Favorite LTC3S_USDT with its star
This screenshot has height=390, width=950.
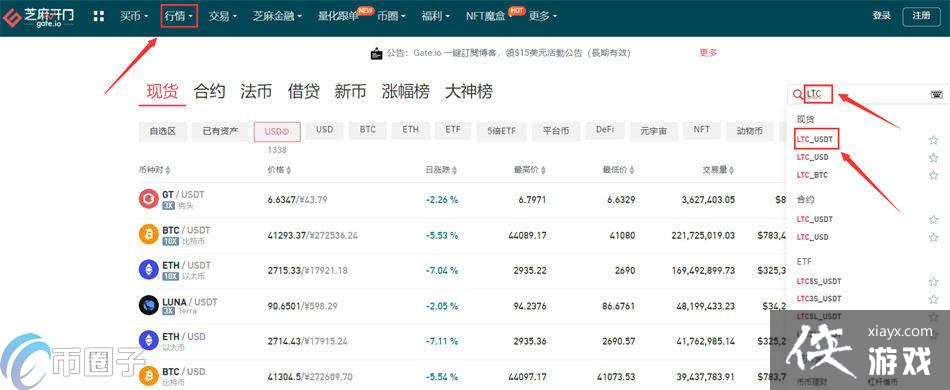(933, 299)
